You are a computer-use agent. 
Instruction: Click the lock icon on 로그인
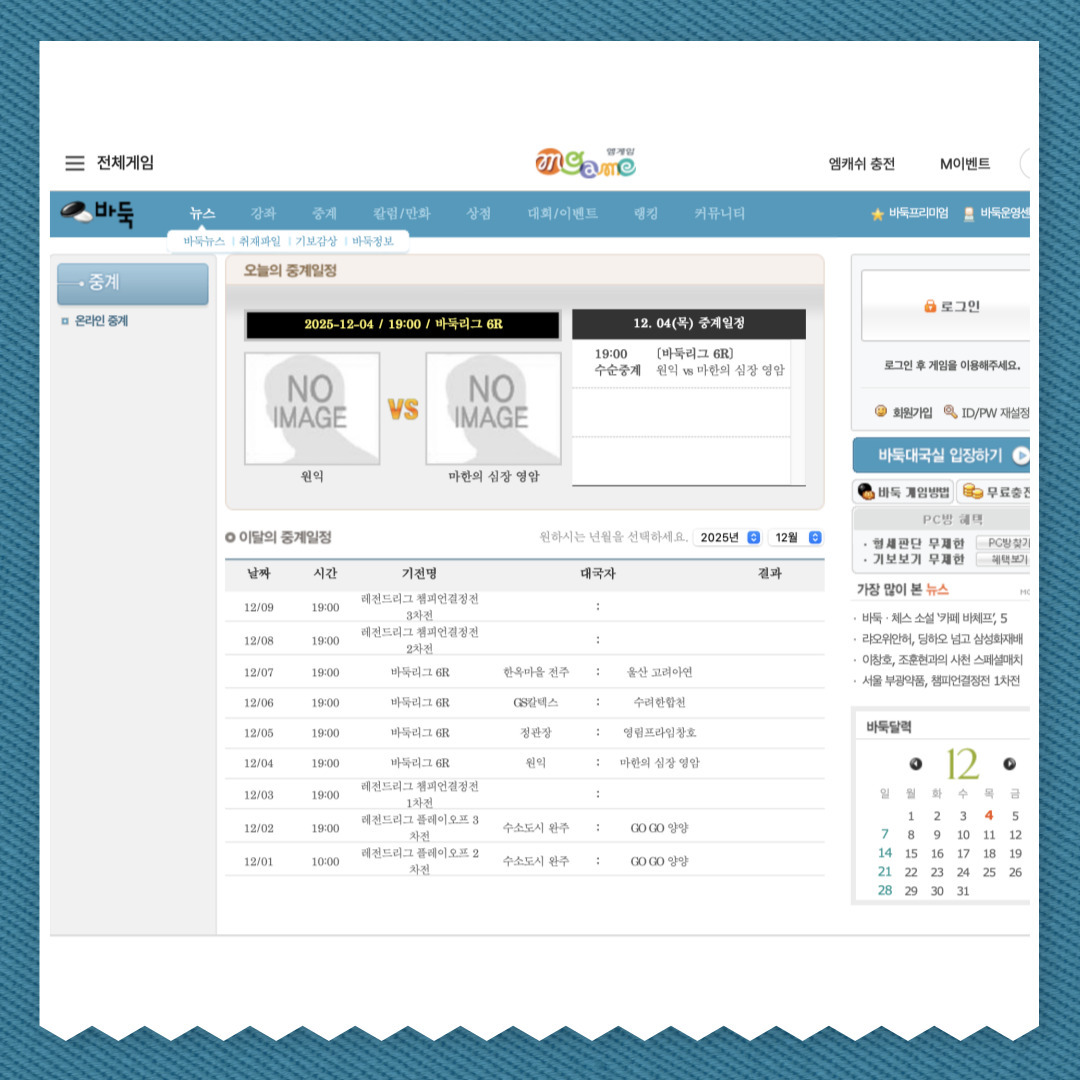tap(930, 306)
